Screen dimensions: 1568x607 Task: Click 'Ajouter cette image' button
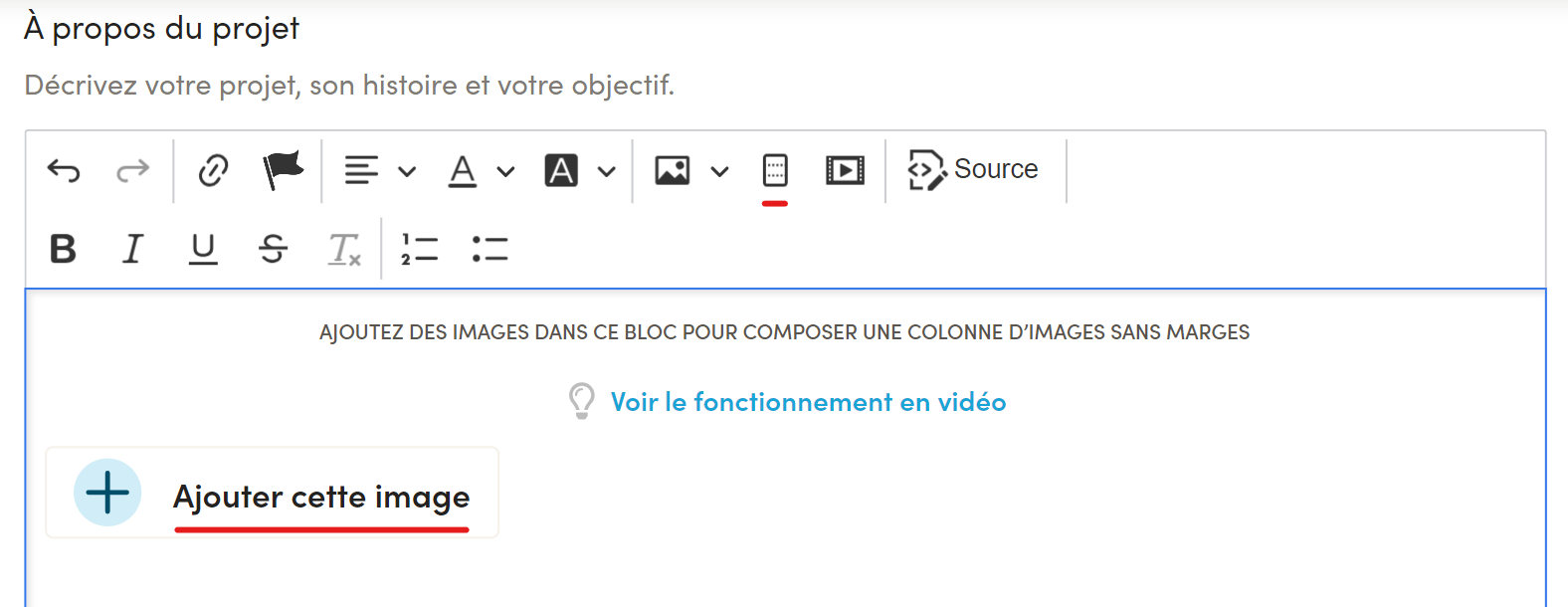(272, 494)
